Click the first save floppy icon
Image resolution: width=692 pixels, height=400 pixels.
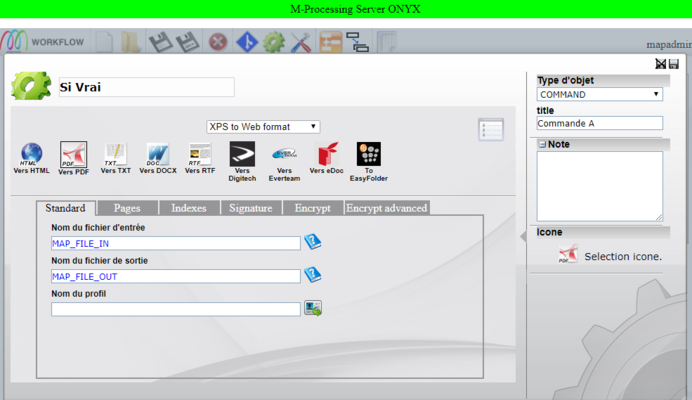coord(161,42)
